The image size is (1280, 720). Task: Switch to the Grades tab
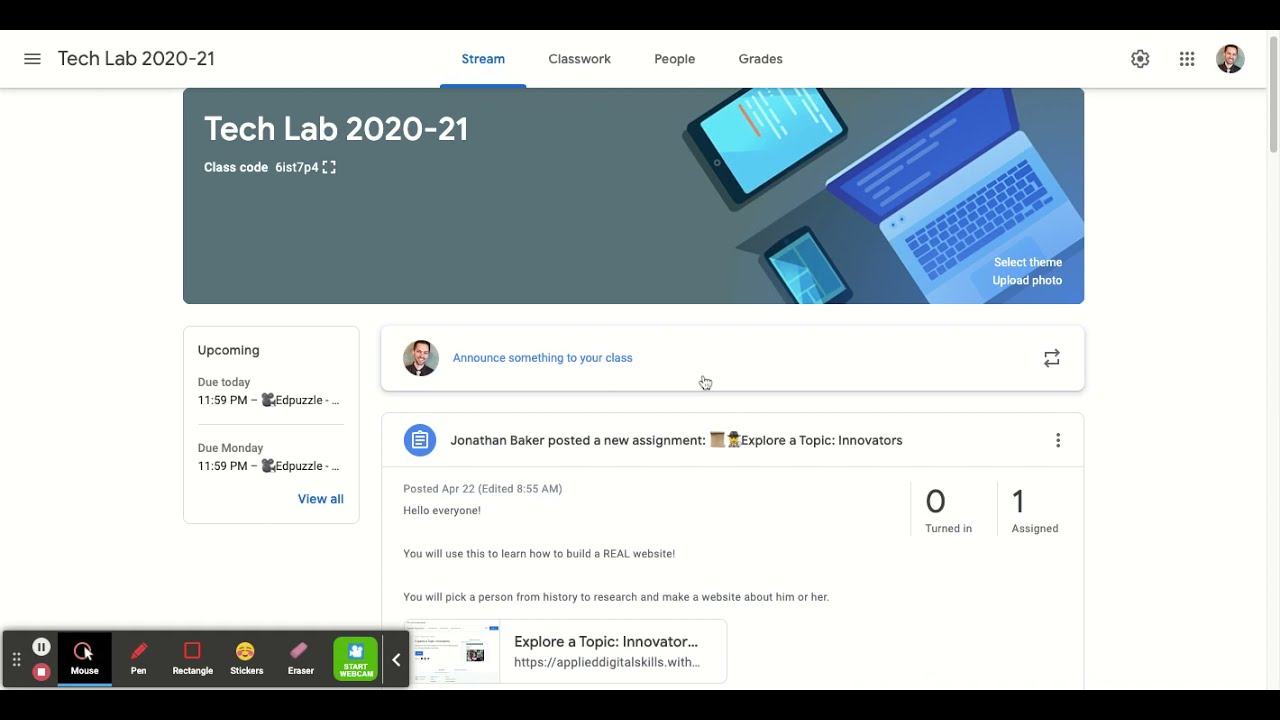pyautogui.click(x=760, y=59)
